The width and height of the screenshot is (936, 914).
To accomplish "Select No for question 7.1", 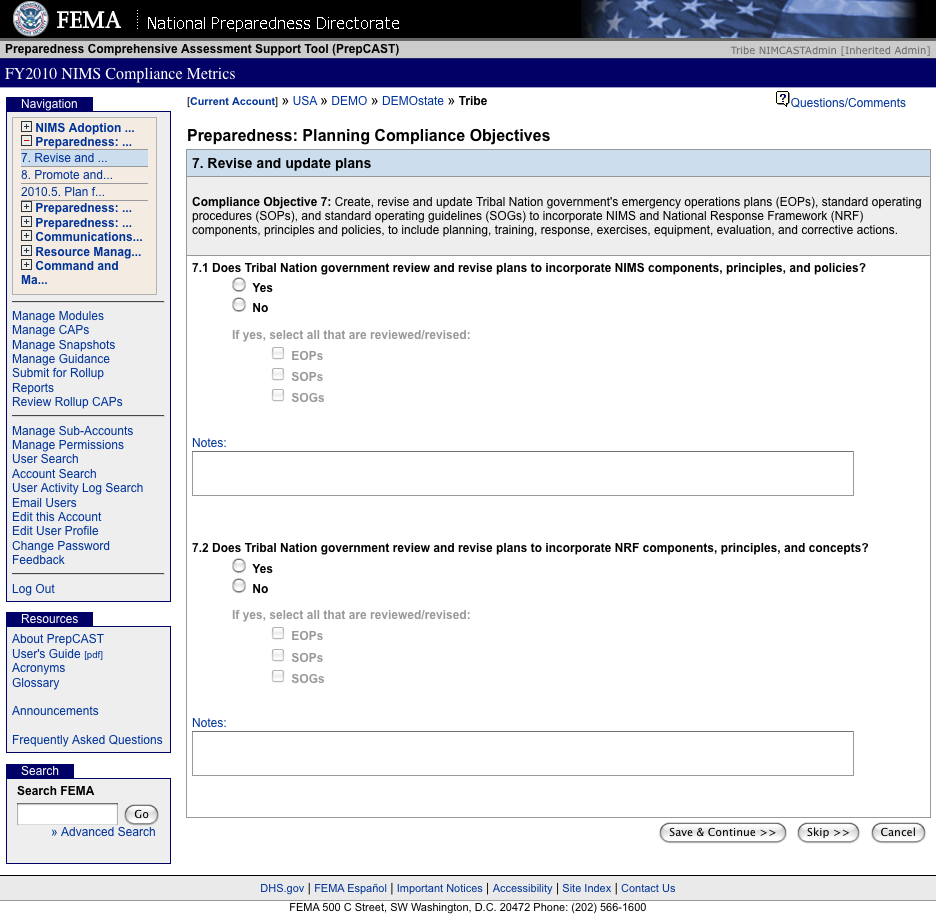I will 239,305.
